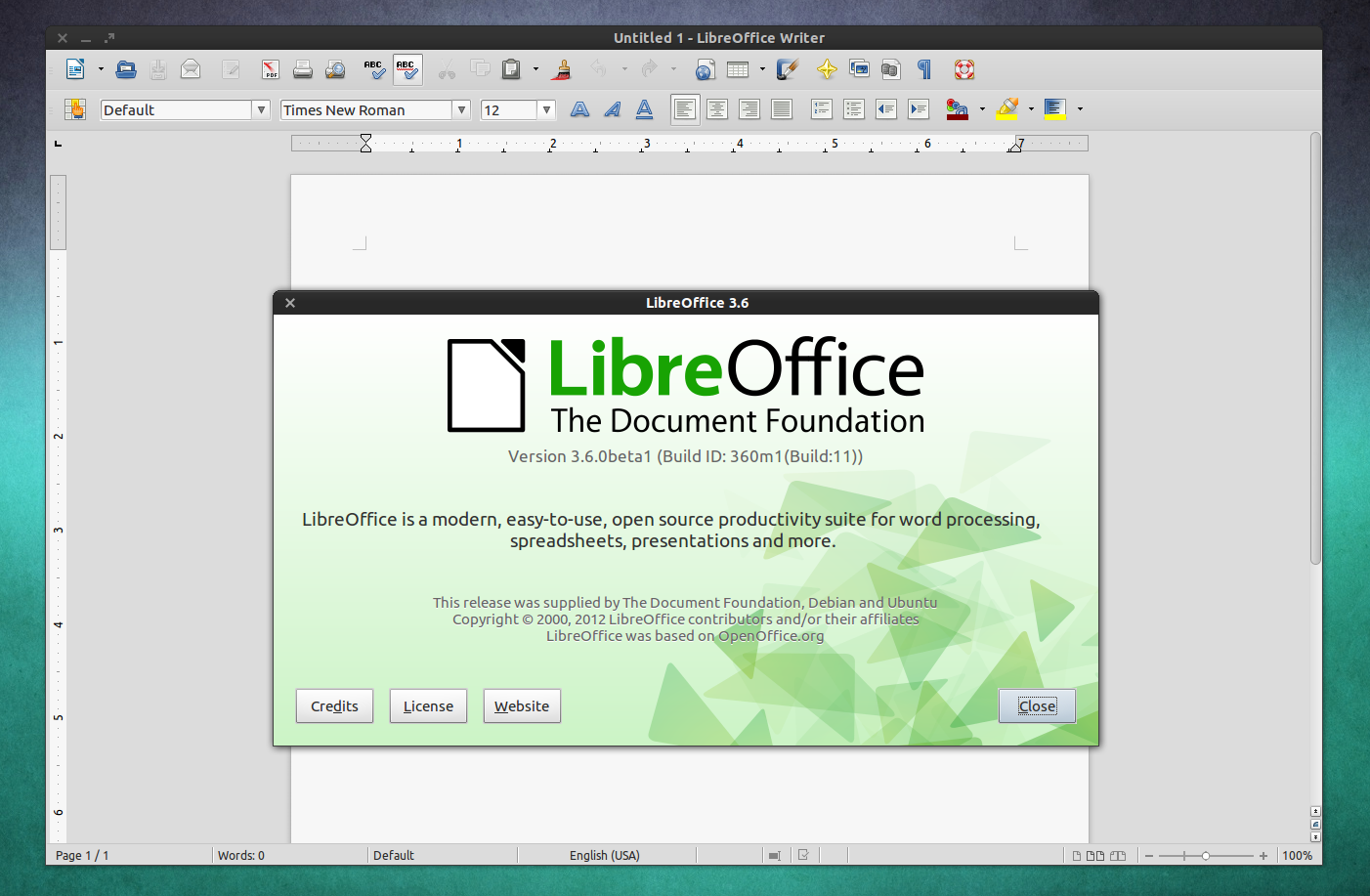1370x896 pixels.
Task: View the LibreOffice Credits
Action: (334, 705)
